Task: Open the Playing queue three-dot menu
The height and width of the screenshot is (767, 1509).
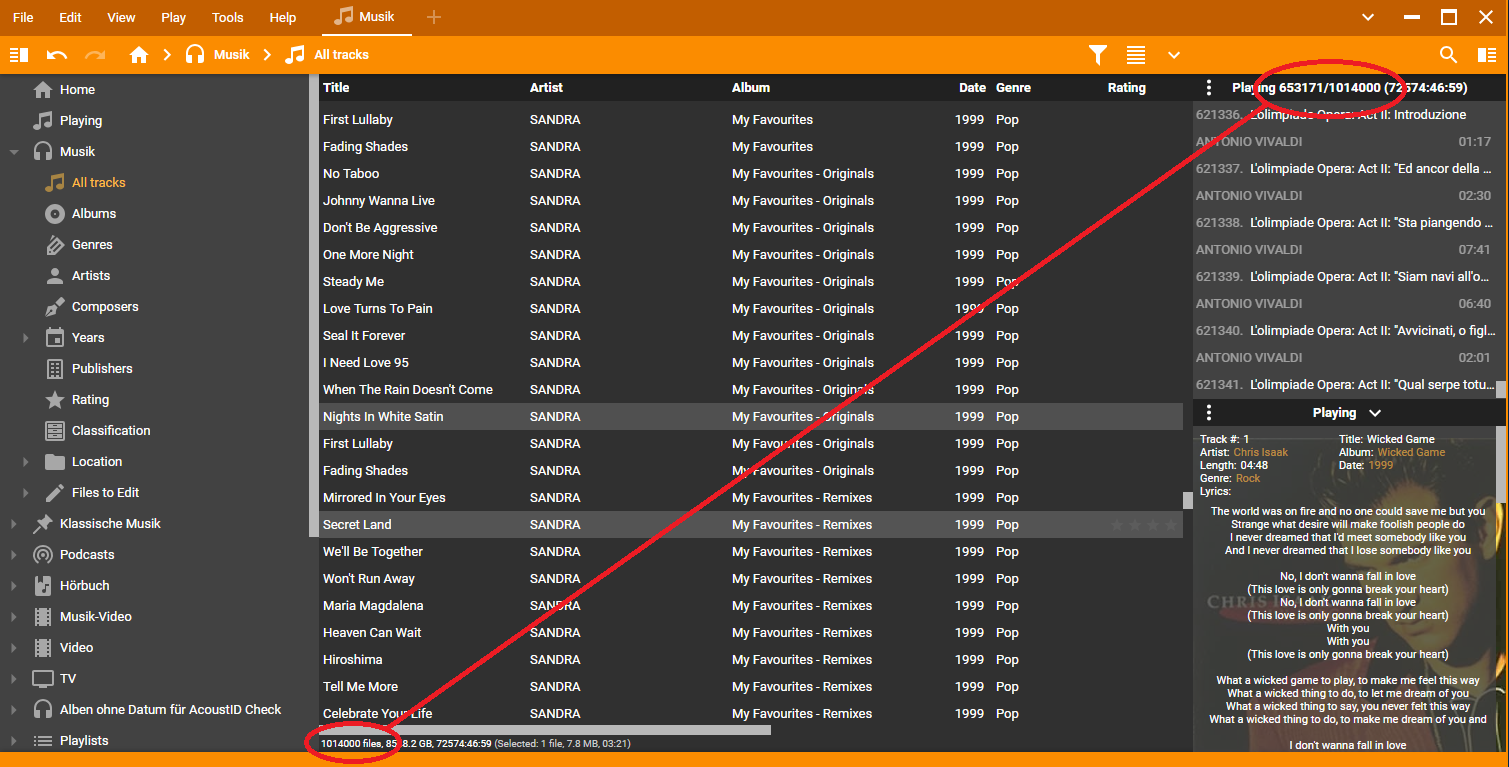Action: [x=1209, y=88]
